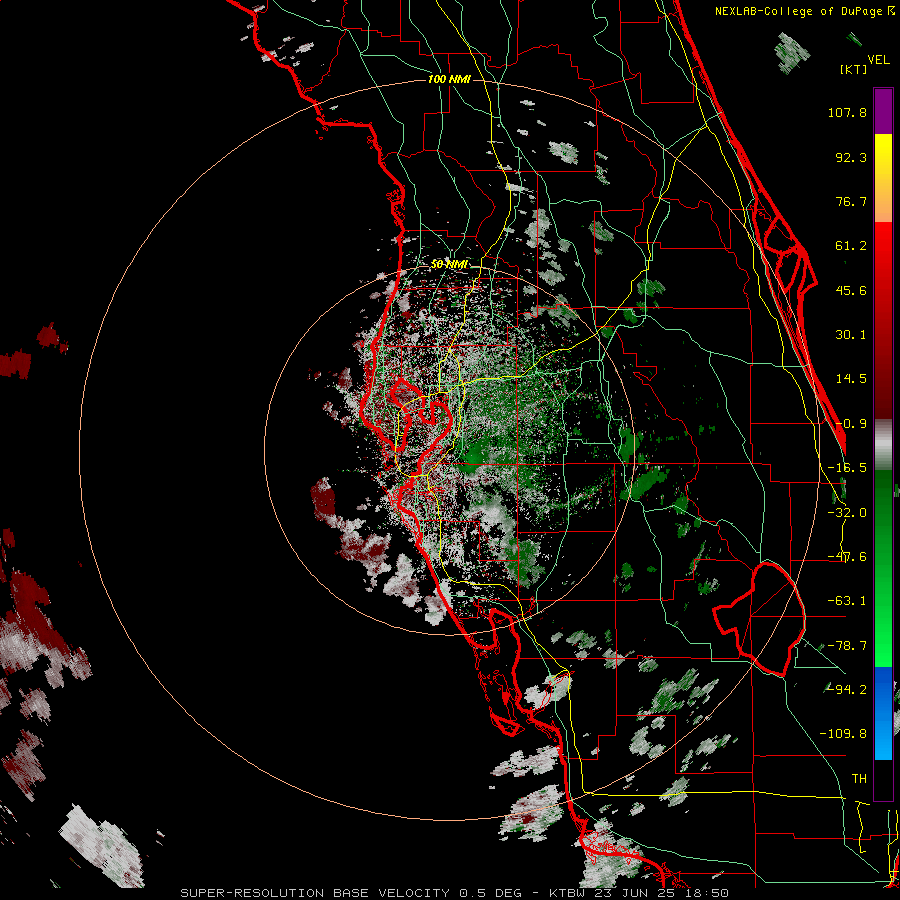Click the -32.0 velocity scale value
Image resolution: width=900 pixels, height=900 pixels.
tap(847, 513)
